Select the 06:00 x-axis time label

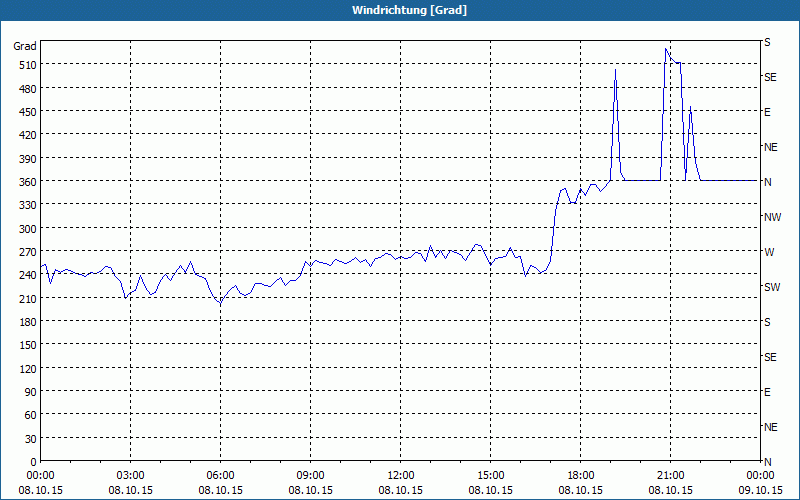coord(220,476)
